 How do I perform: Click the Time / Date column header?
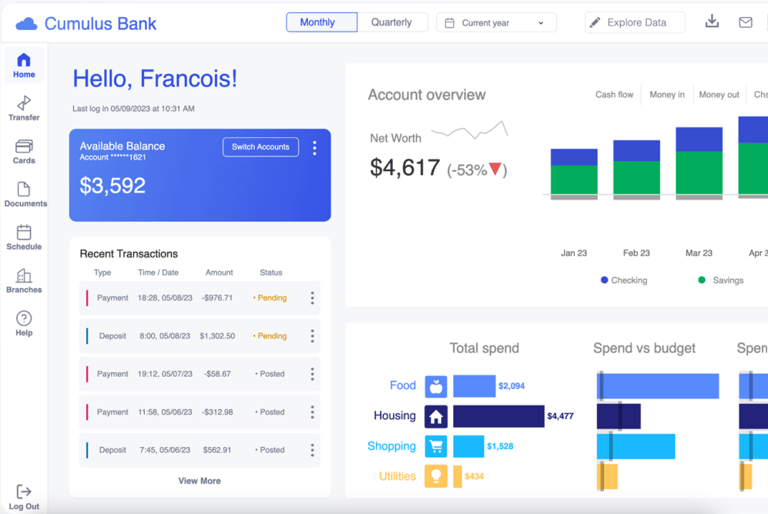pyautogui.click(x=158, y=272)
